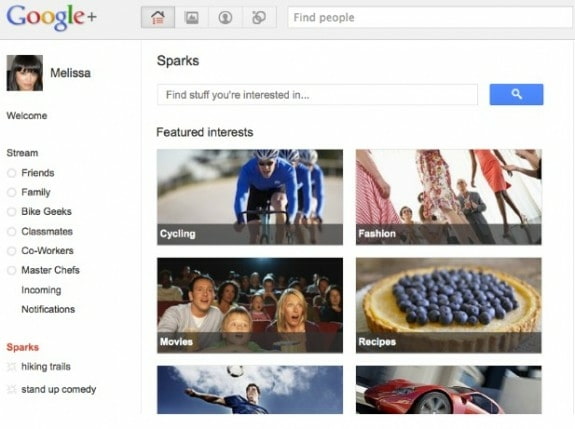
Task: Select the Family circle radio button
Action: click(x=12, y=192)
